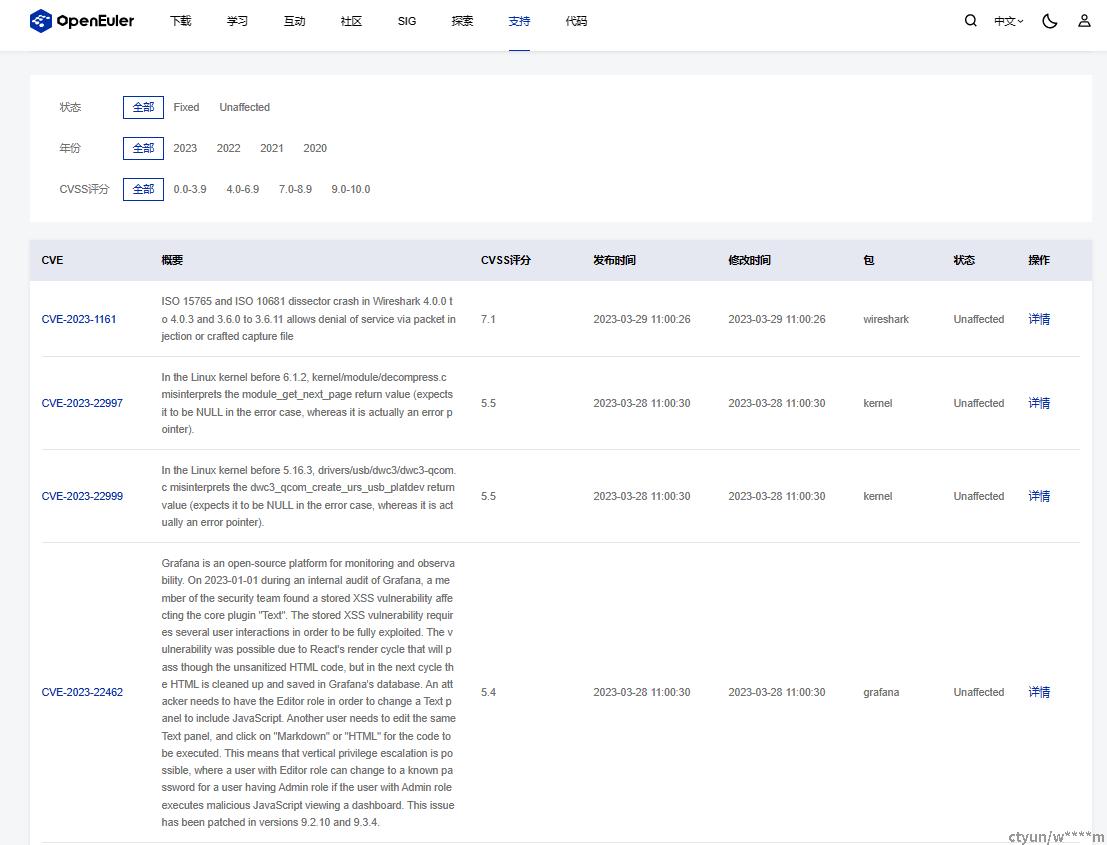This screenshot has width=1107, height=845.
Task: Open the 互动 menu
Action: [x=294, y=21]
